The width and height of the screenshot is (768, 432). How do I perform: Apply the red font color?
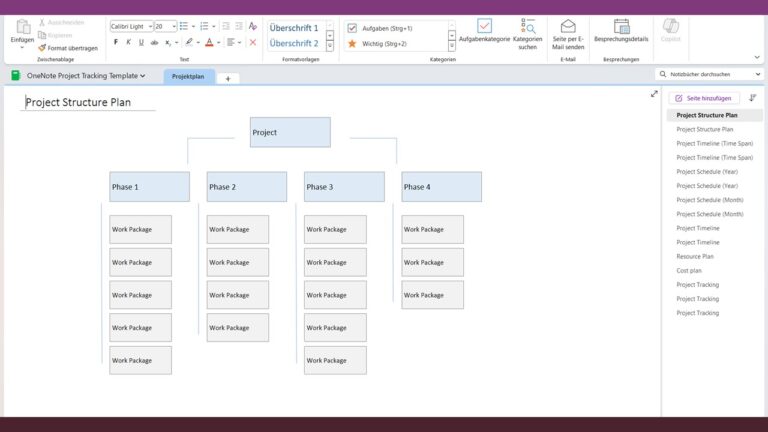pyautogui.click(x=209, y=42)
